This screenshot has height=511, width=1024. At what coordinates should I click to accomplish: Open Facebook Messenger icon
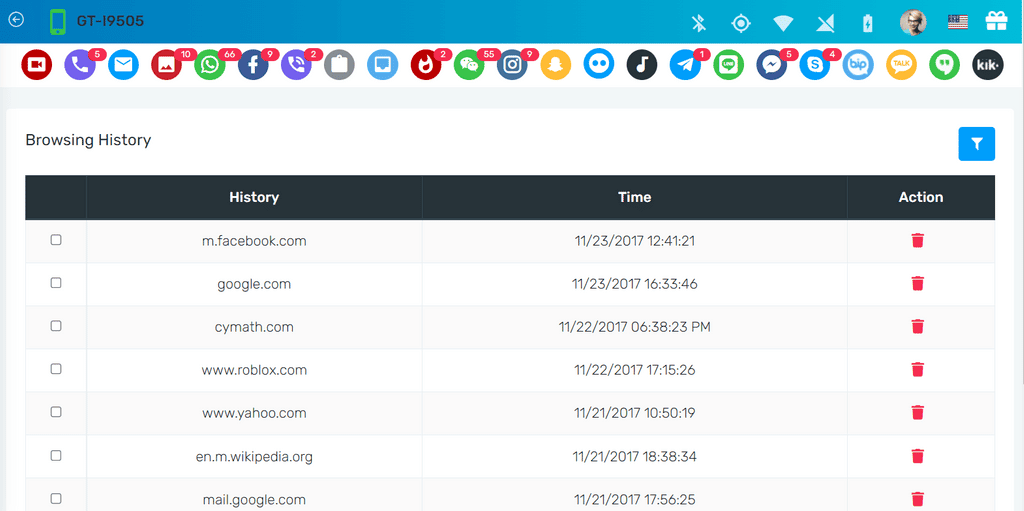pos(772,65)
